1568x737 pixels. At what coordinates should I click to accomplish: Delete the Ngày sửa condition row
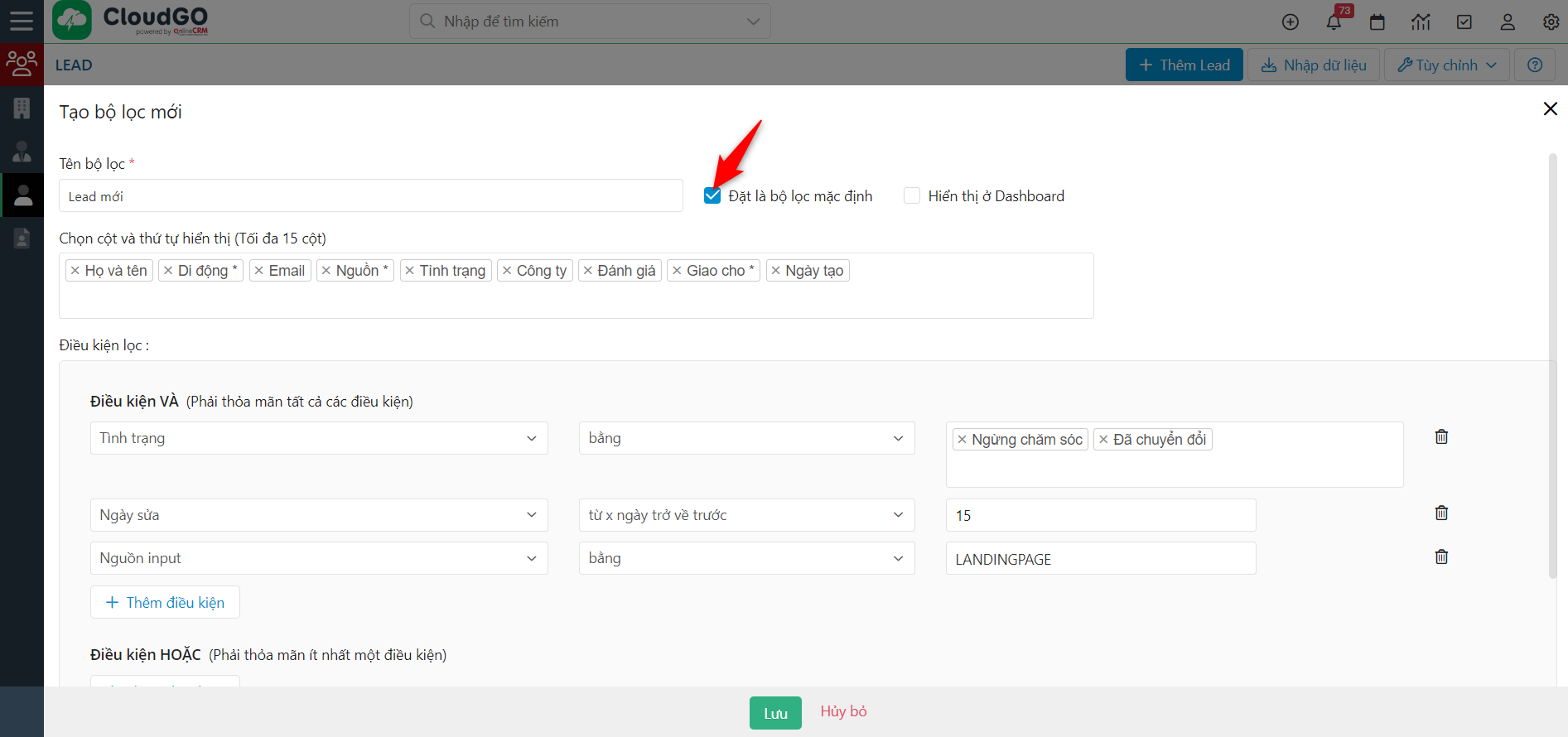tap(1441, 513)
